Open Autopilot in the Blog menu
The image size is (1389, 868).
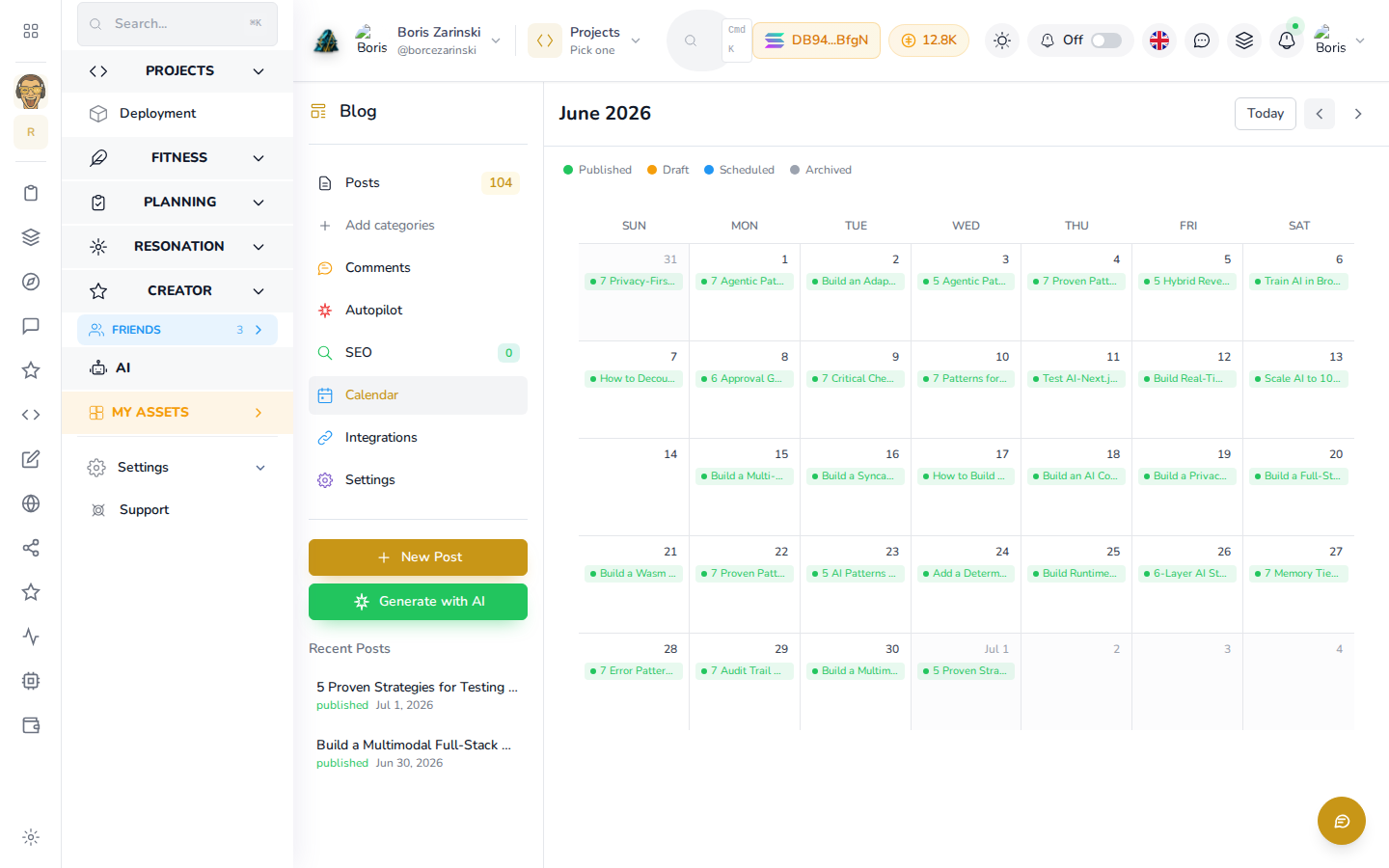pyautogui.click(x=418, y=311)
